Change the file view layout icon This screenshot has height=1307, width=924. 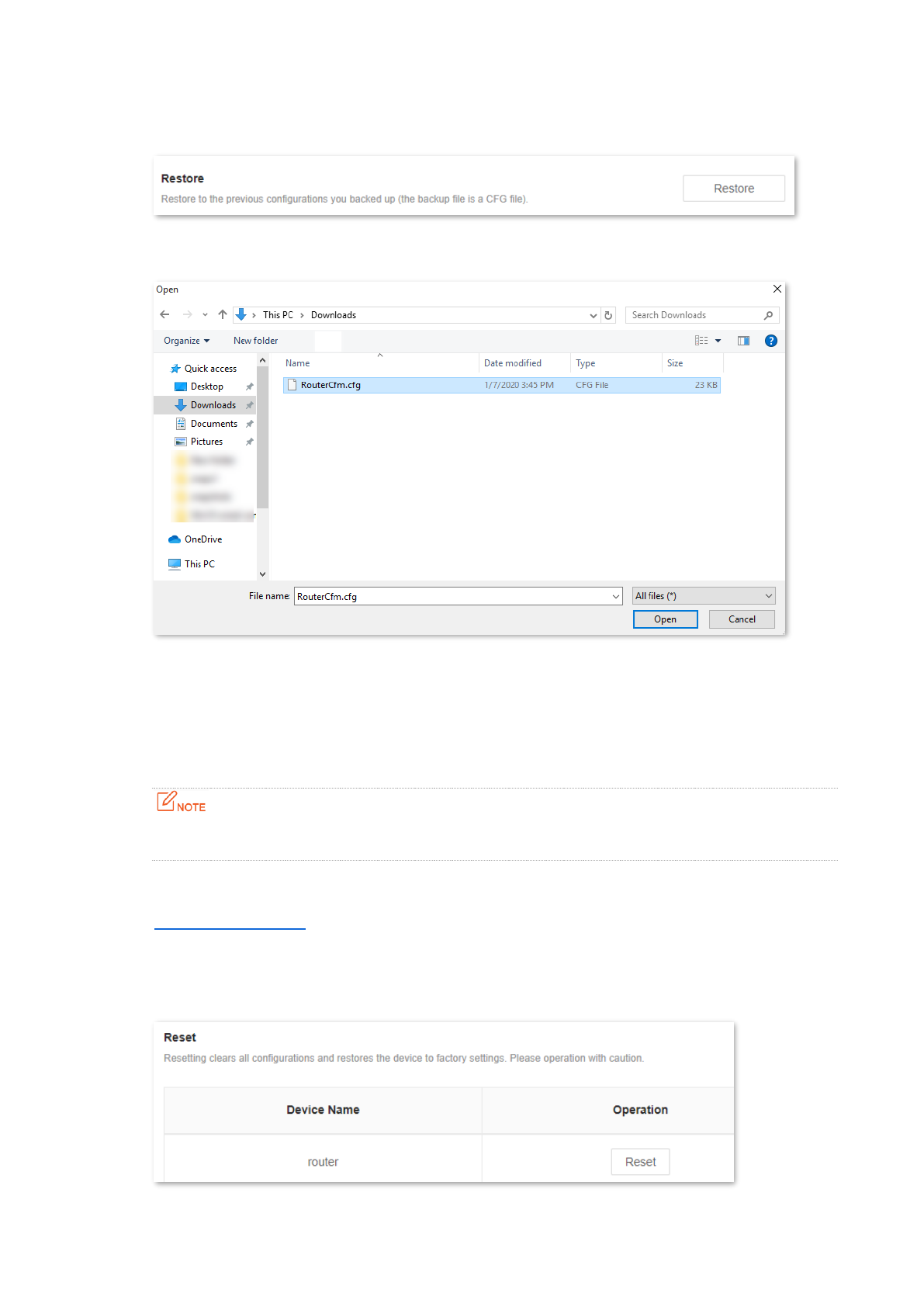(x=701, y=341)
